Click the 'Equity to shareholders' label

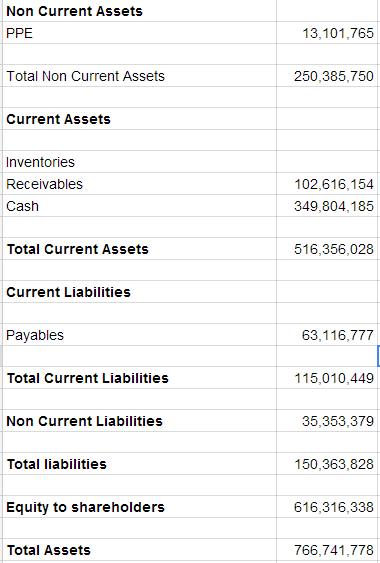[85, 507]
